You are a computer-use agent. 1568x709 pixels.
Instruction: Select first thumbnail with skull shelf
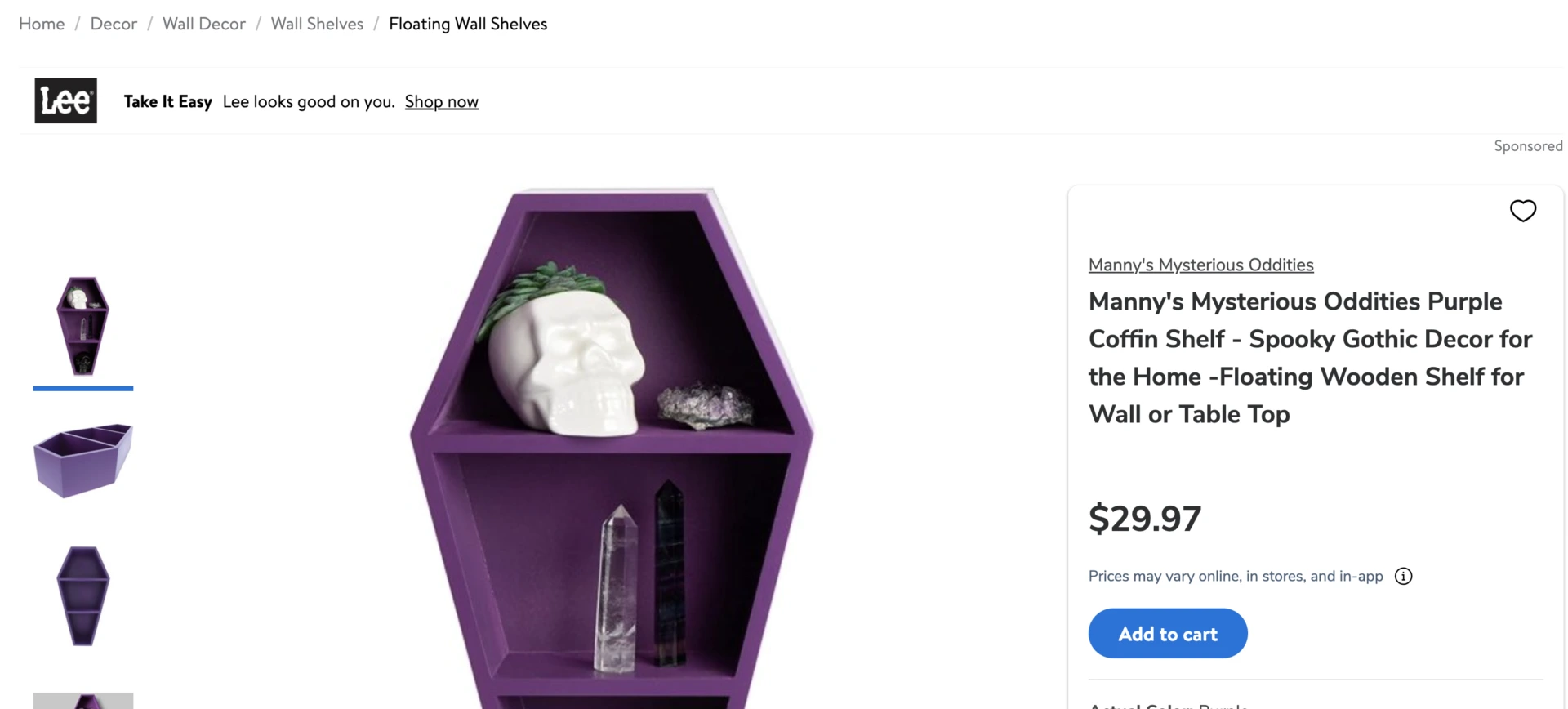tap(82, 326)
